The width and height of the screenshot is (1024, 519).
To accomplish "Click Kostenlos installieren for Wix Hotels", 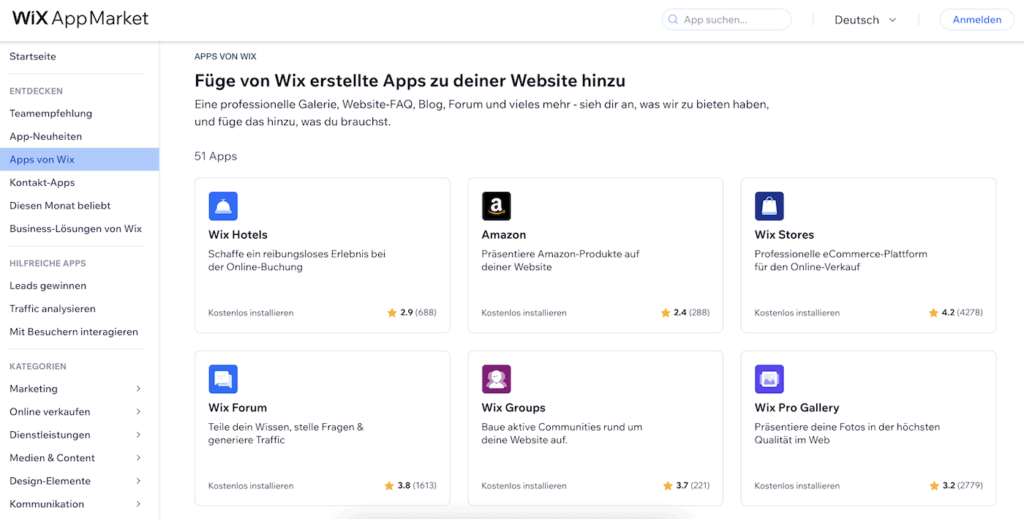I will tap(251, 313).
